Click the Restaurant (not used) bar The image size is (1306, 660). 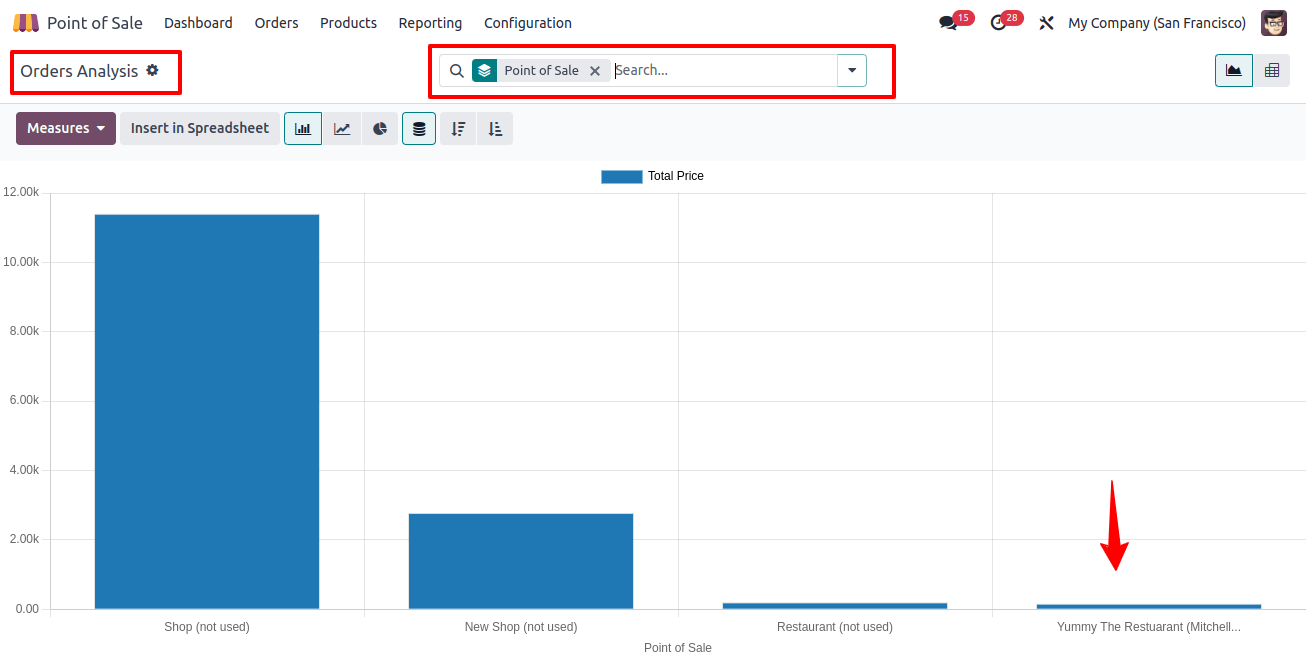835,606
